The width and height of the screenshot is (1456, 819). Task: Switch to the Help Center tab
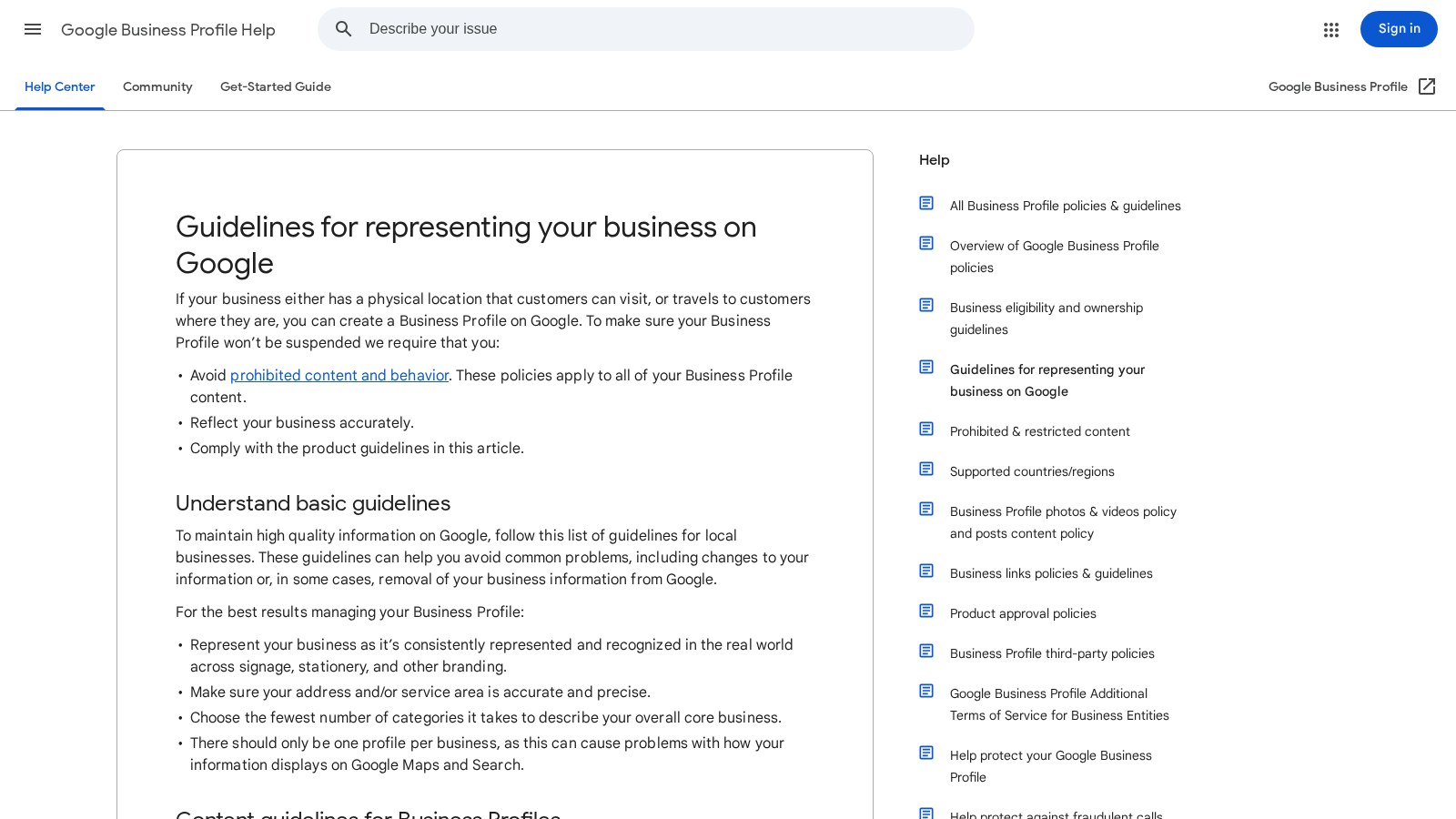point(60,86)
